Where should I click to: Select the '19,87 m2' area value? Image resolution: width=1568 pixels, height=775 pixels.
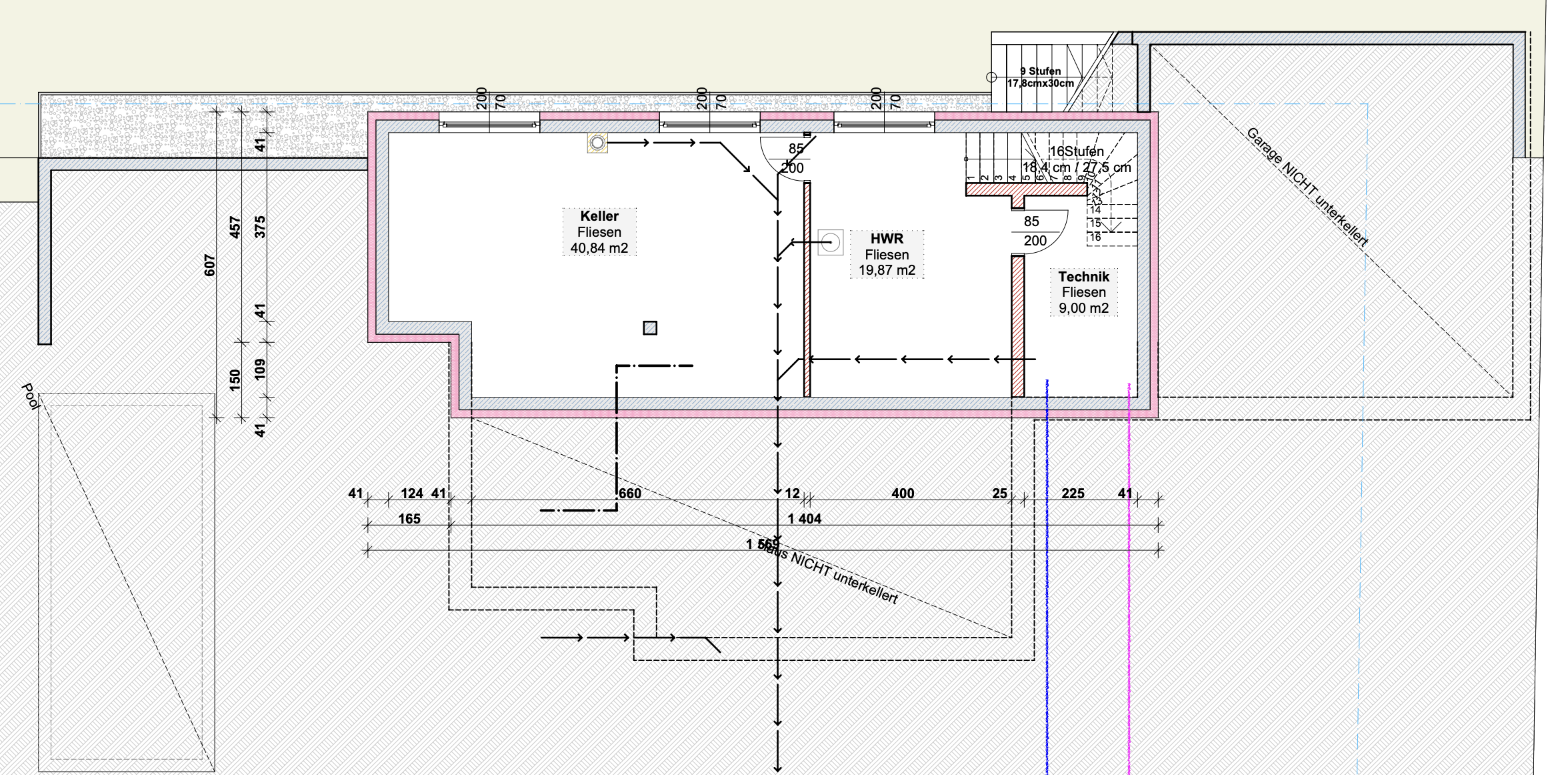pyautogui.click(x=887, y=270)
